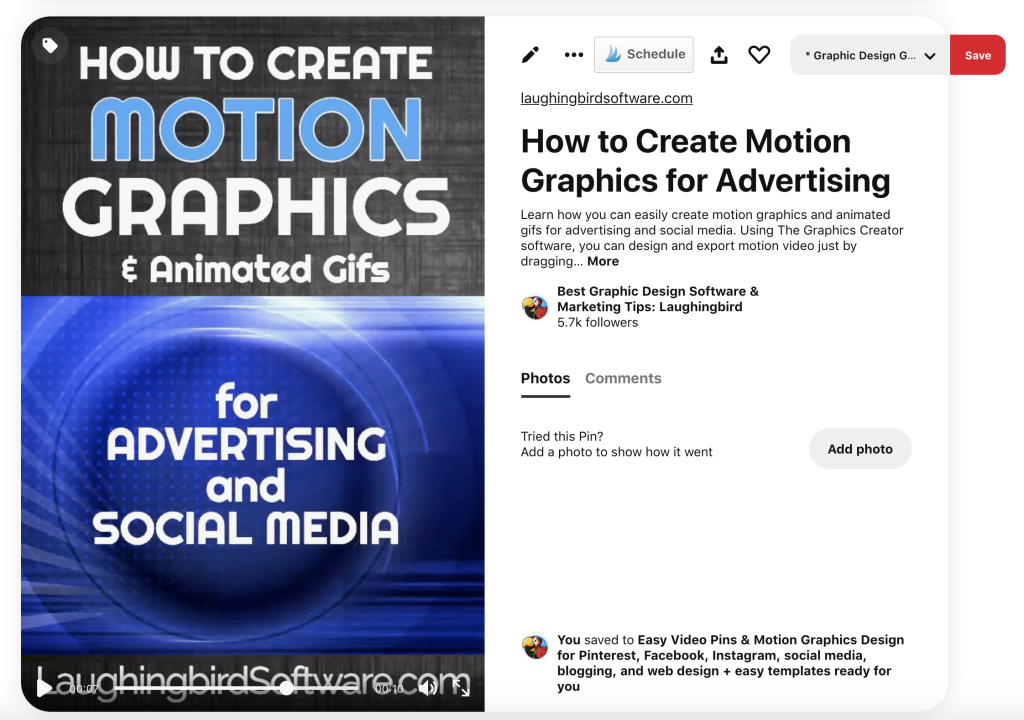The height and width of the screenshot is (720, 1024).
Task: Click the red Save button
Action: pyautogui.click(x=978, y=56)
